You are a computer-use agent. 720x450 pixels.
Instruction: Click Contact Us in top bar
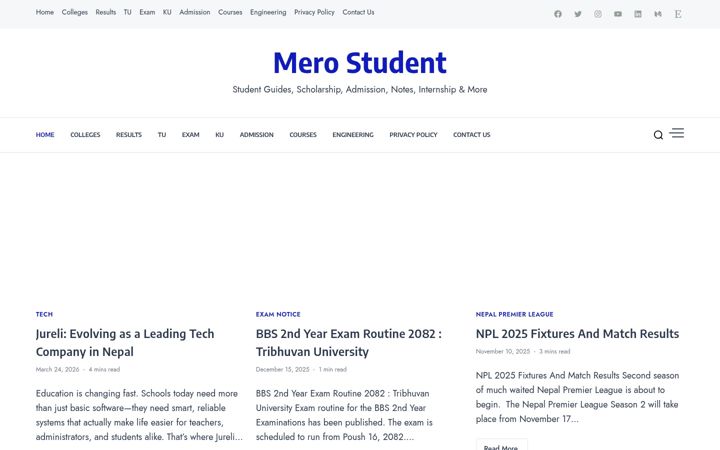click(358, 12)
